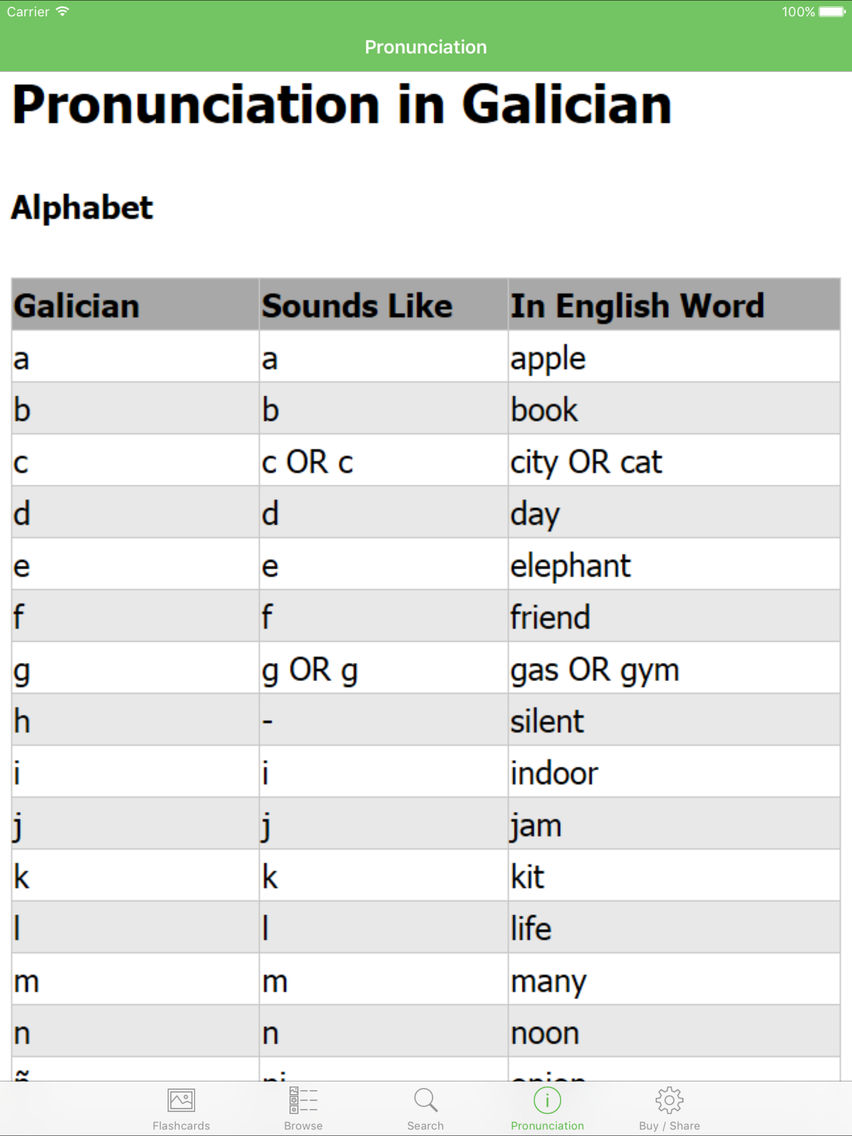Image resolution: width=852 pixels, height=1136 pixels.
Task: Select the letter 'a' row in table
Action: 130,357
